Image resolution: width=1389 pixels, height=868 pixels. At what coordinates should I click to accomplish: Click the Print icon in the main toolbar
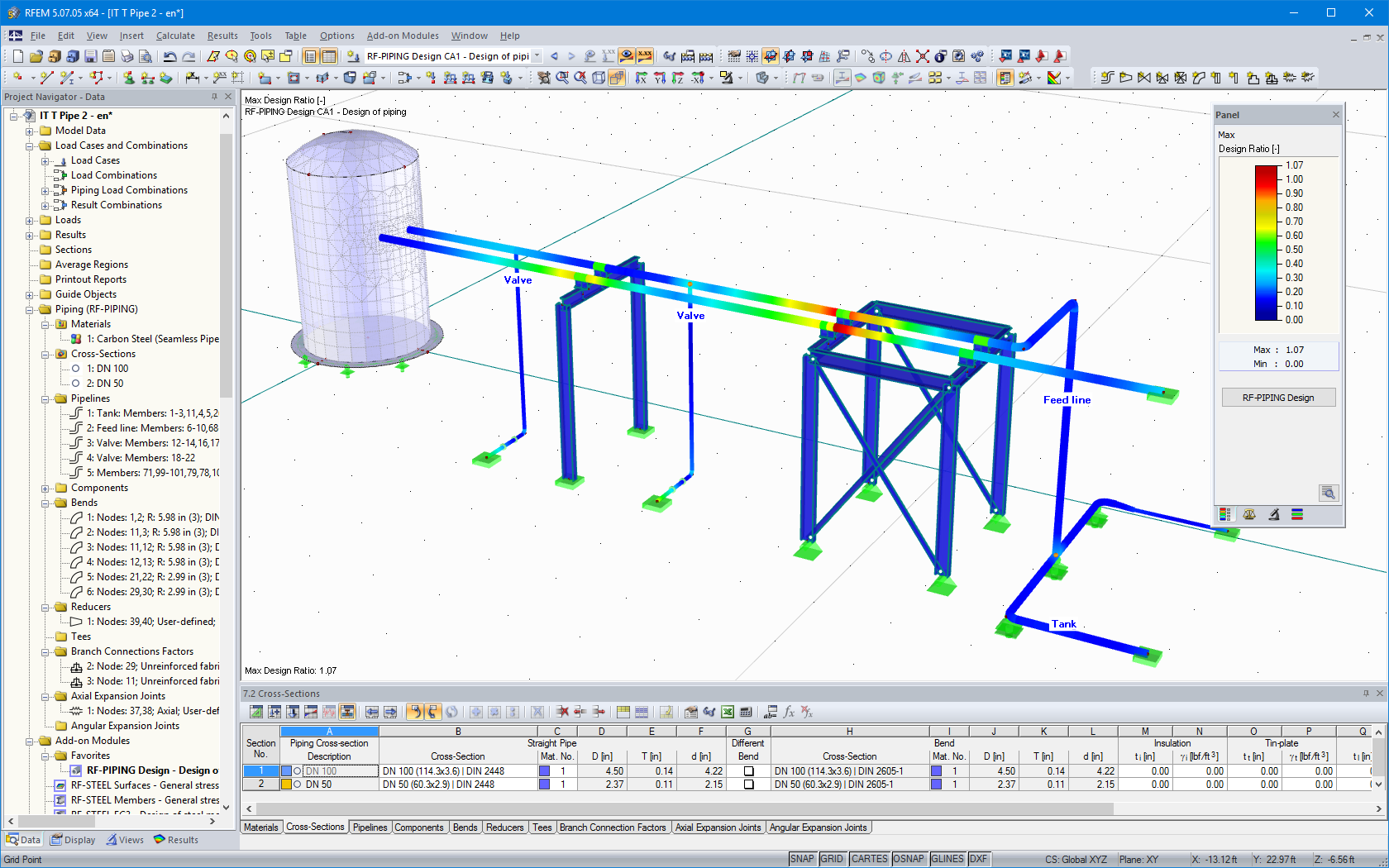coord(126,56)
